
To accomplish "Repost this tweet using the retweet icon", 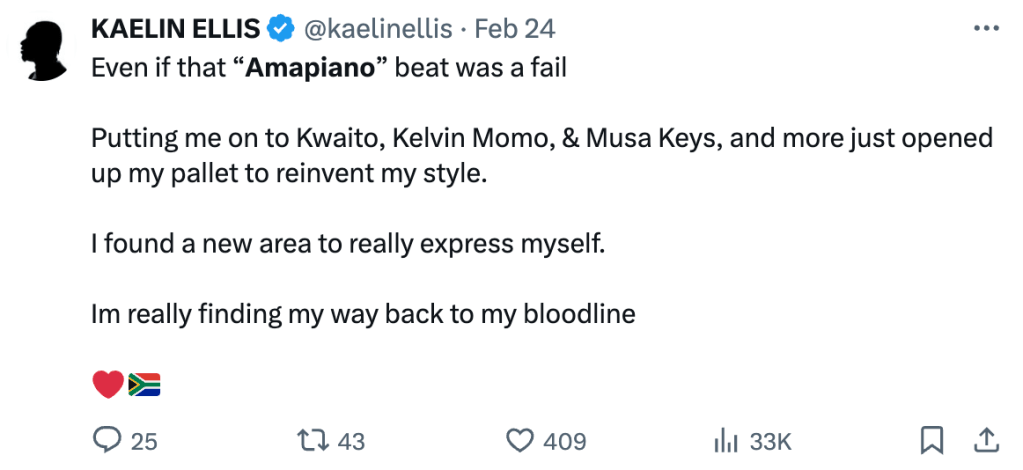I will pos(314,440).
